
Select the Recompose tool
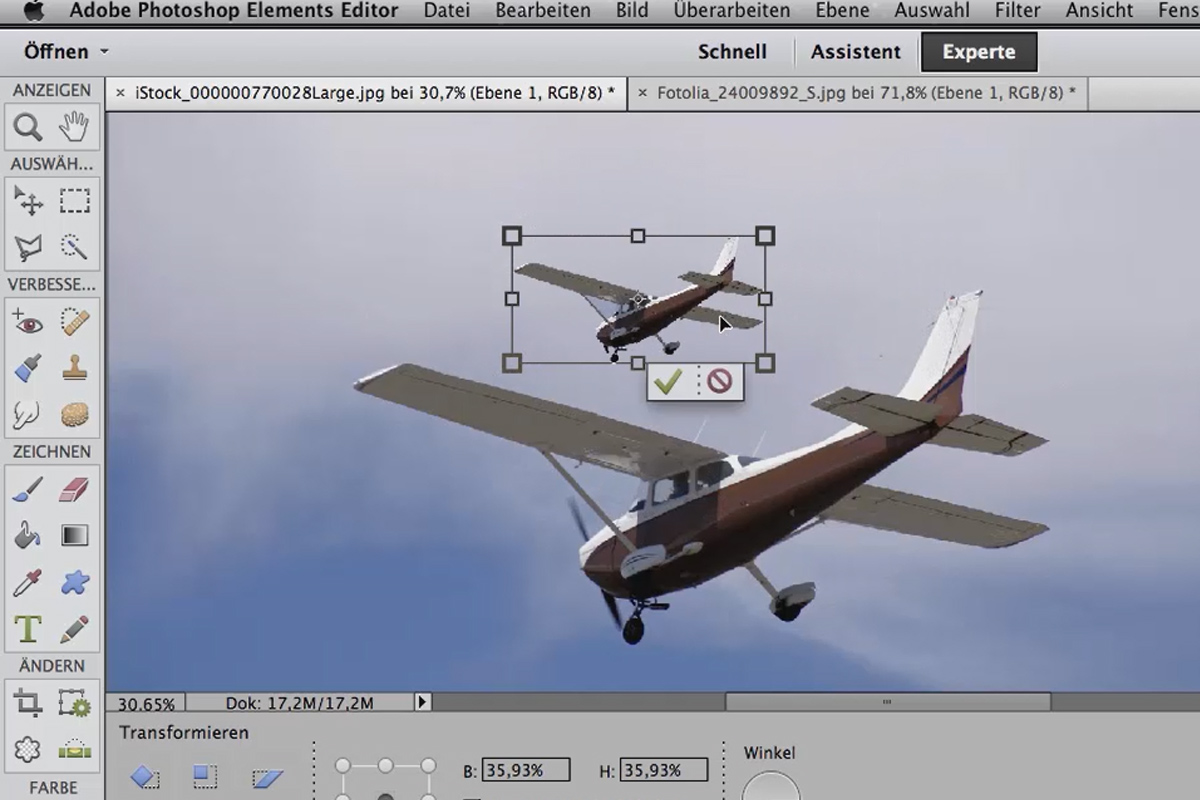tap(75, 702)
